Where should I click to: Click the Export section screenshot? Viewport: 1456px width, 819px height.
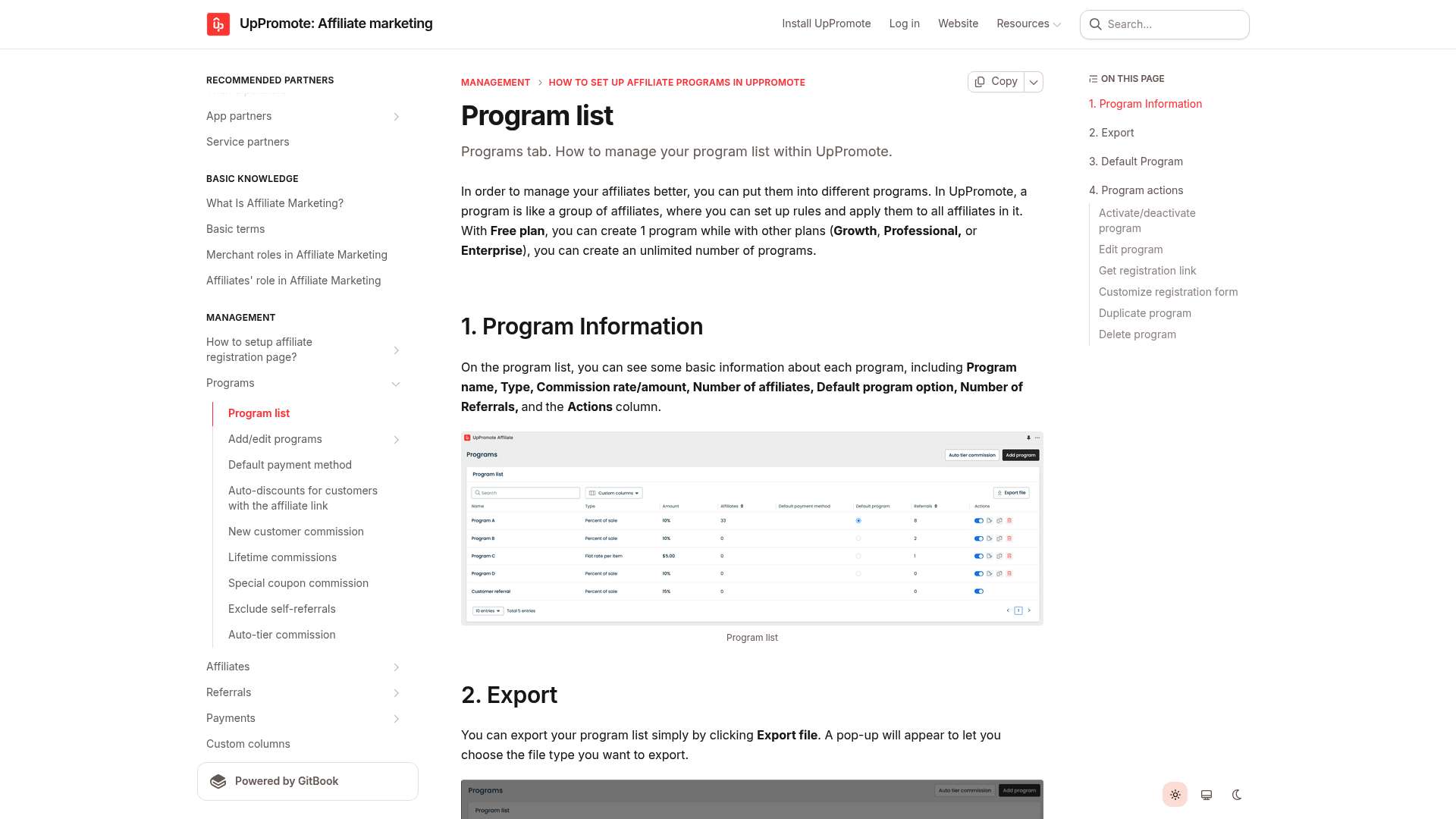click(752, 799)
